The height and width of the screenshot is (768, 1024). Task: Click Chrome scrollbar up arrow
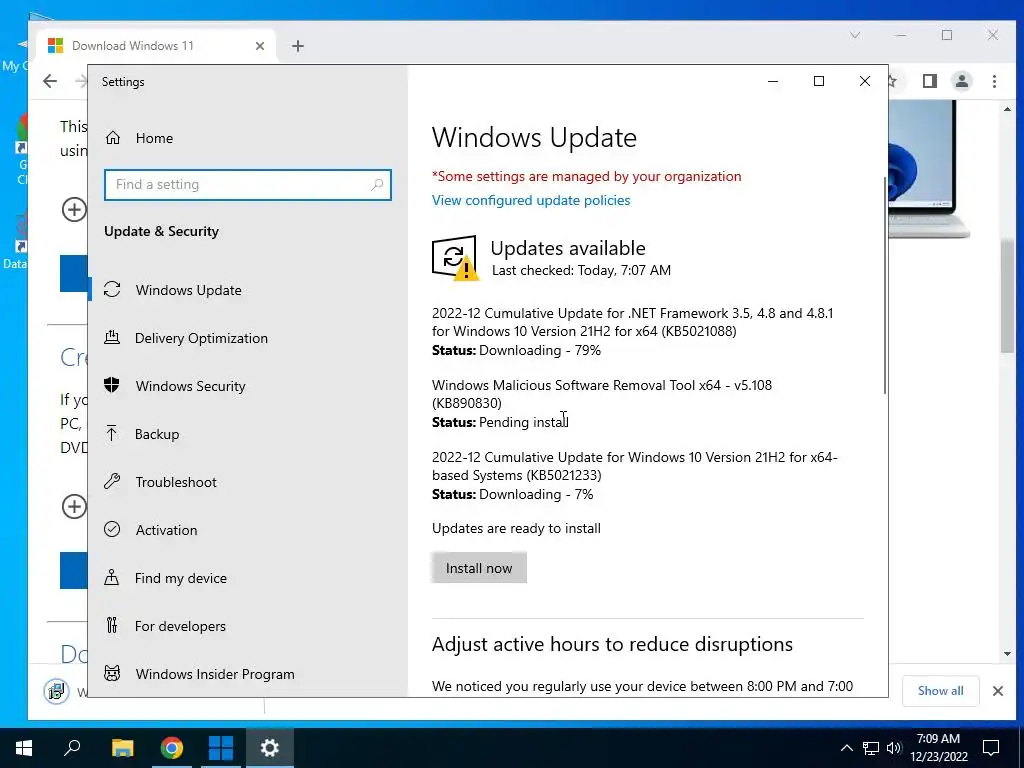pyautogui.click(x=1007, y=109)
